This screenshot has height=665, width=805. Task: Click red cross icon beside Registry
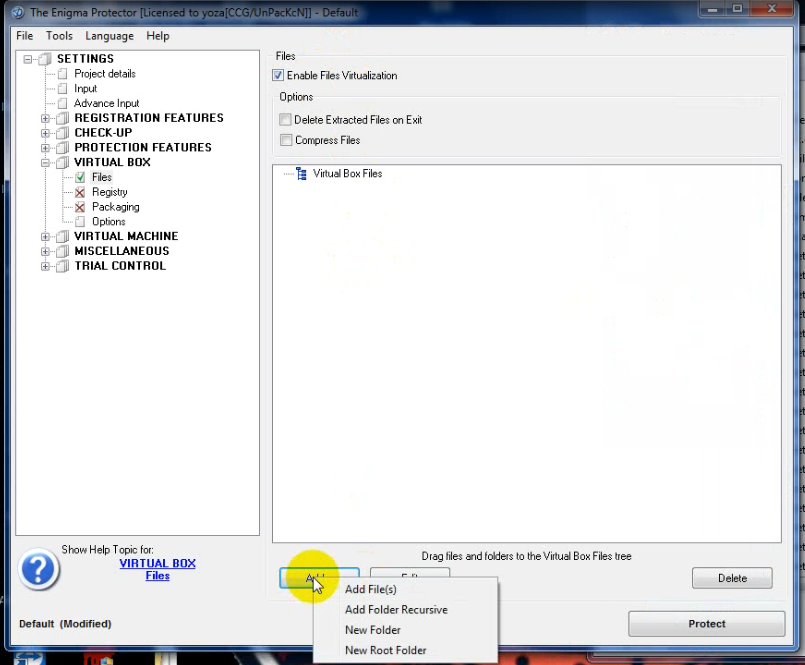tap(80, 193)
